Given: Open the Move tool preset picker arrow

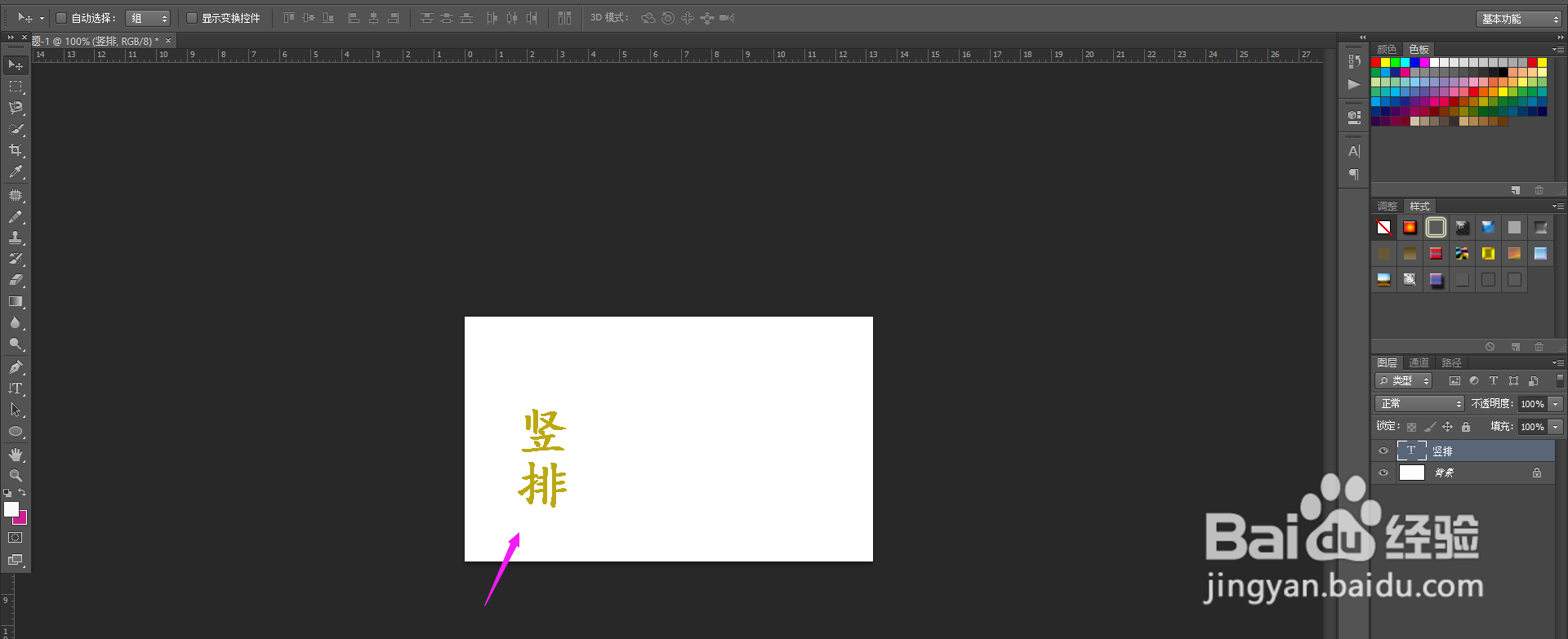Looking at the screenshot, I should click(x=42, y=18).
